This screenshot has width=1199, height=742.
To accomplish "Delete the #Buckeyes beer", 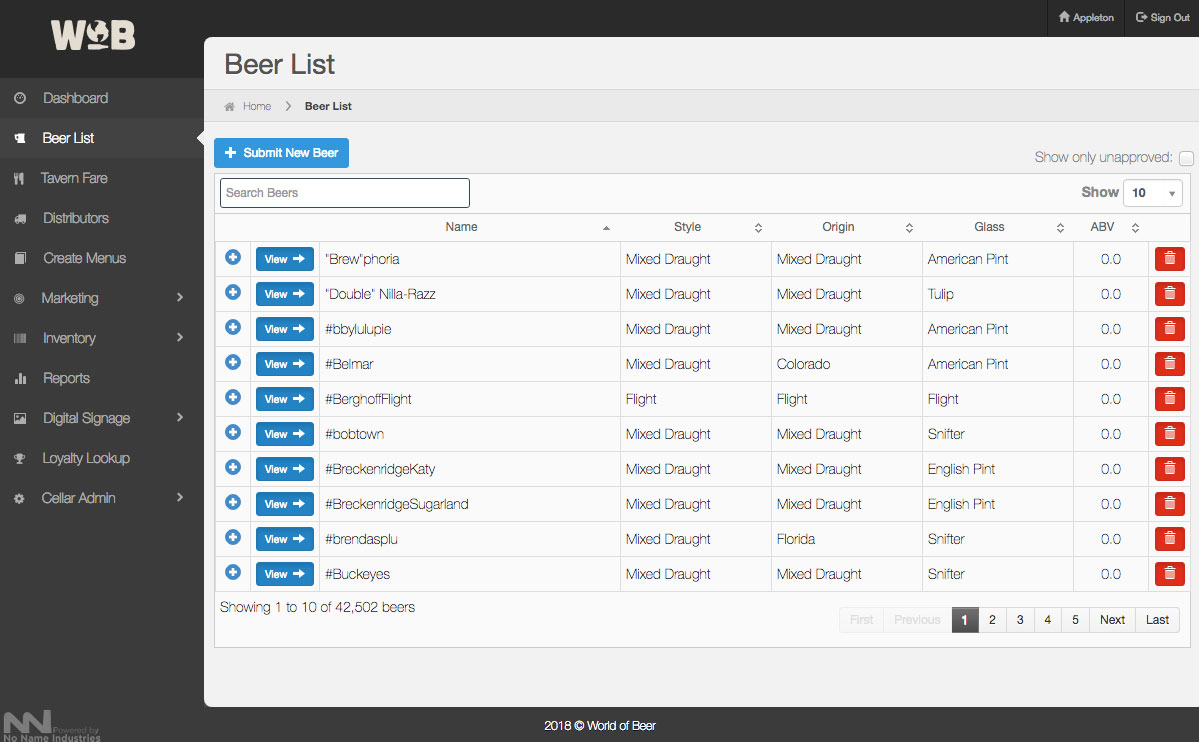I will pyautogui.click(x=1169, y=574).
